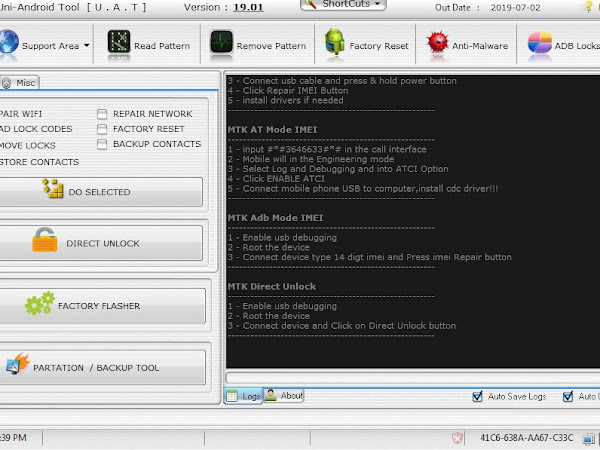Select the Remove Pattern label
This screenshot has height=450, width=600.
pyautogui.click(x=271, y=46)
